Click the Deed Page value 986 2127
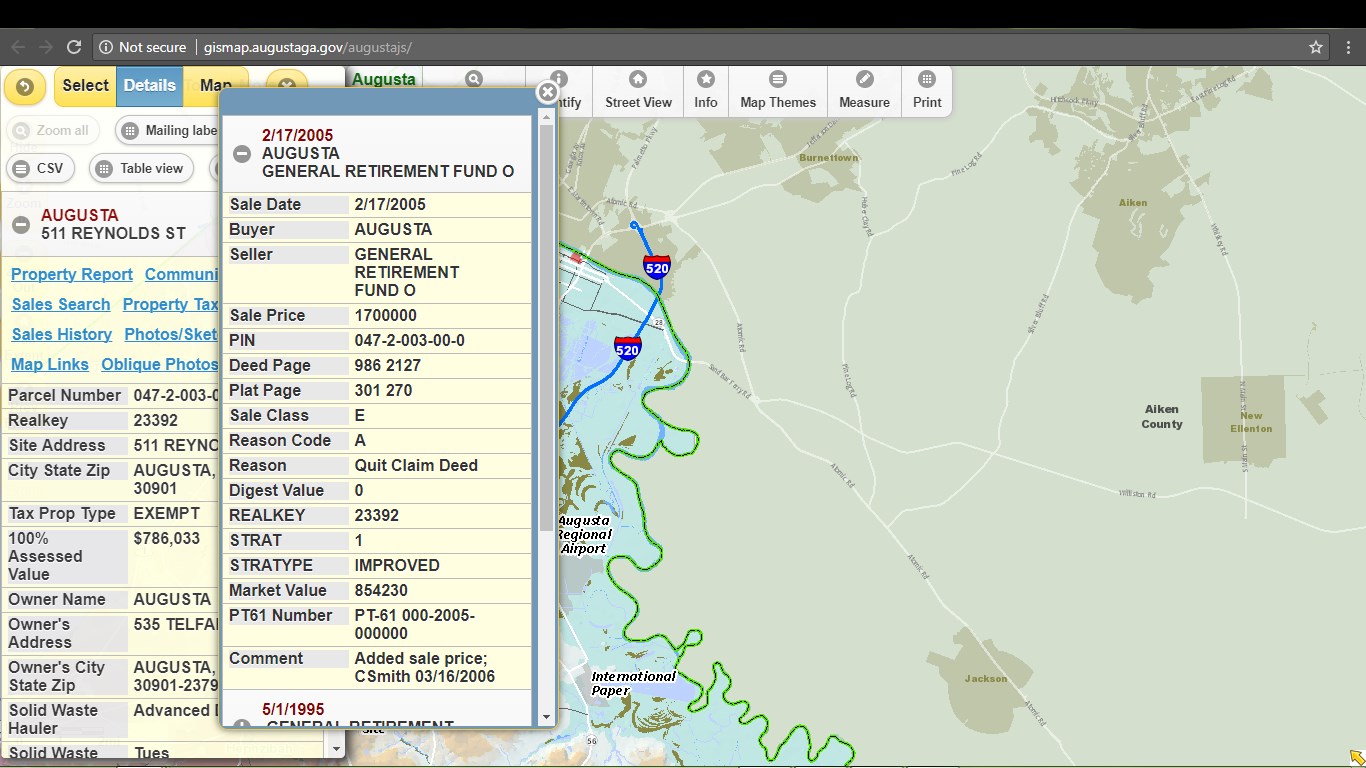1366x768 pixels. coord(388,365)
